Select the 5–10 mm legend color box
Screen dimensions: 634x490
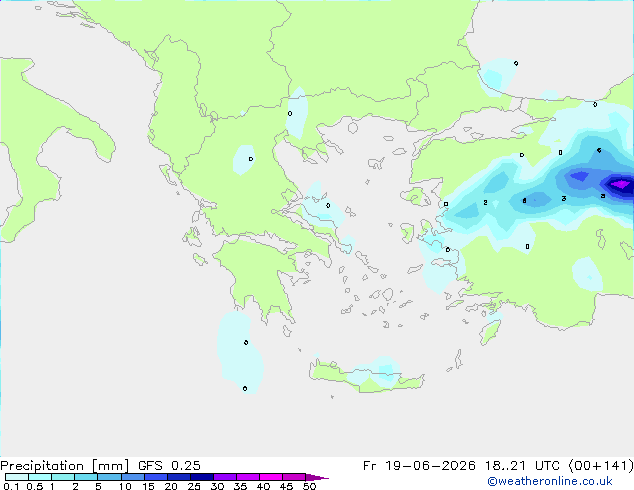click(109, 477)
